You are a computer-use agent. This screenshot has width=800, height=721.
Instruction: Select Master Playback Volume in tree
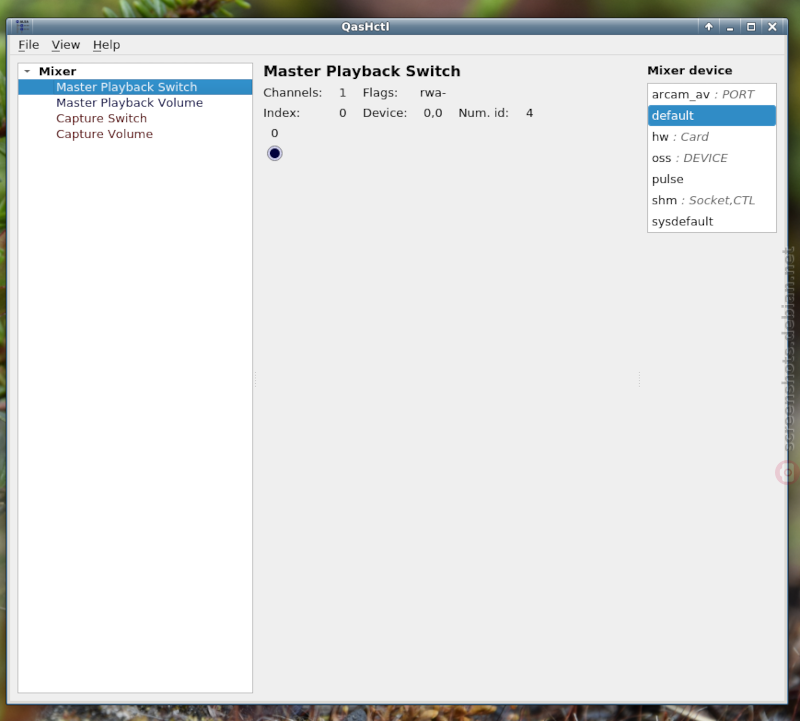[x=135, y=103]
